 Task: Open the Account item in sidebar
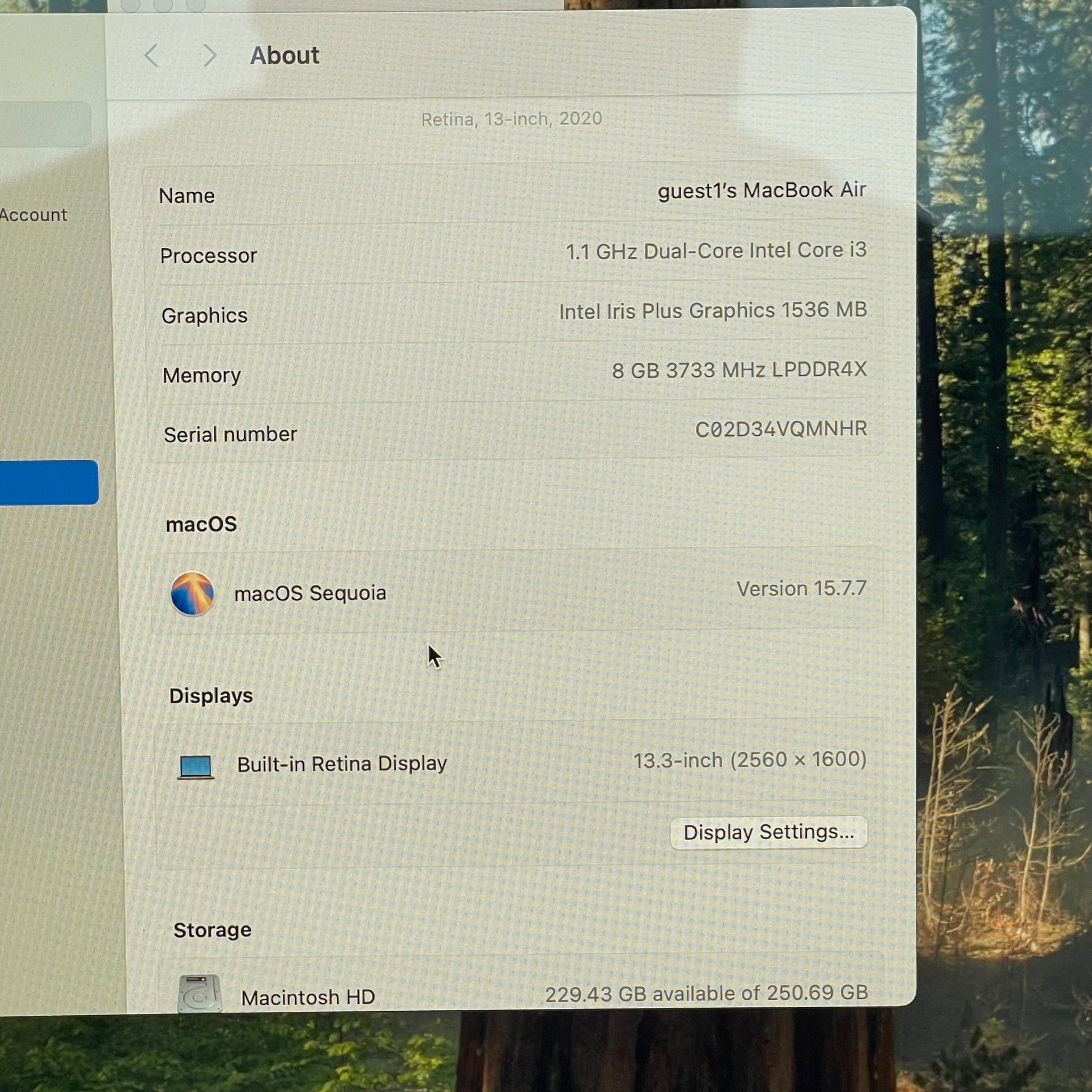(x=33, y=215)
